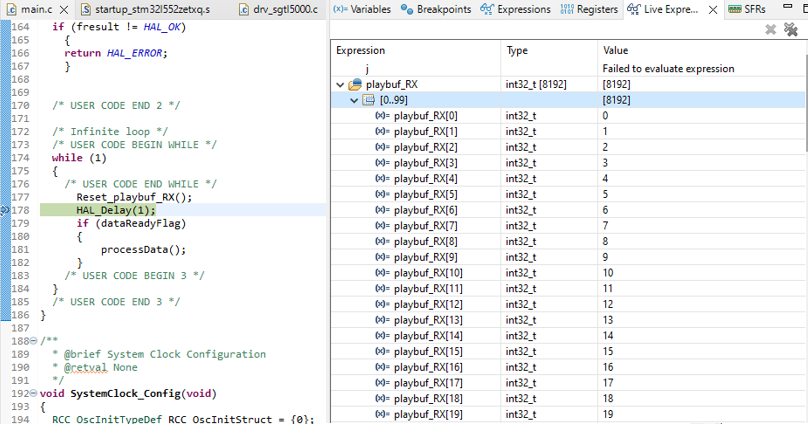808x445 pixels.
Task: Select the playbuf_RX[17] row
Action: (567, 383)
